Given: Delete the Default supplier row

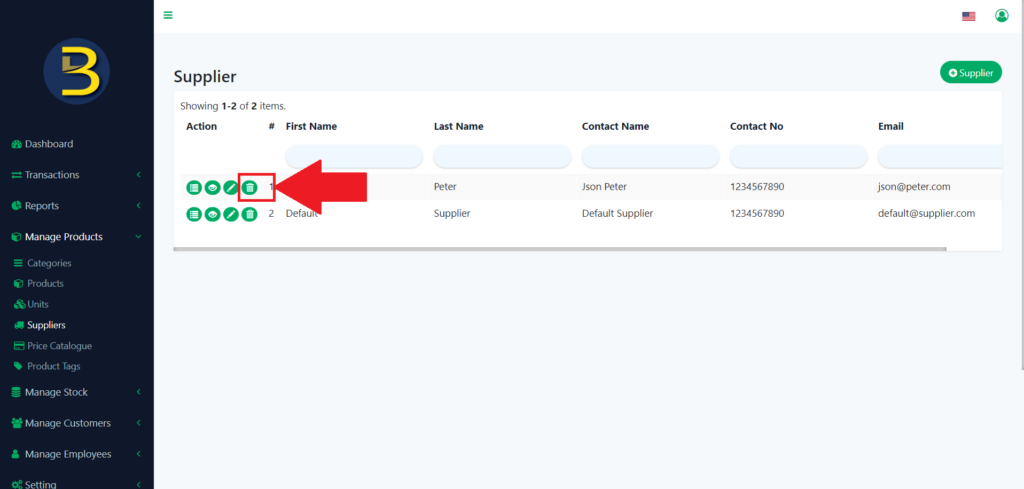Looking at the screenshot, I should coord(250,214).
